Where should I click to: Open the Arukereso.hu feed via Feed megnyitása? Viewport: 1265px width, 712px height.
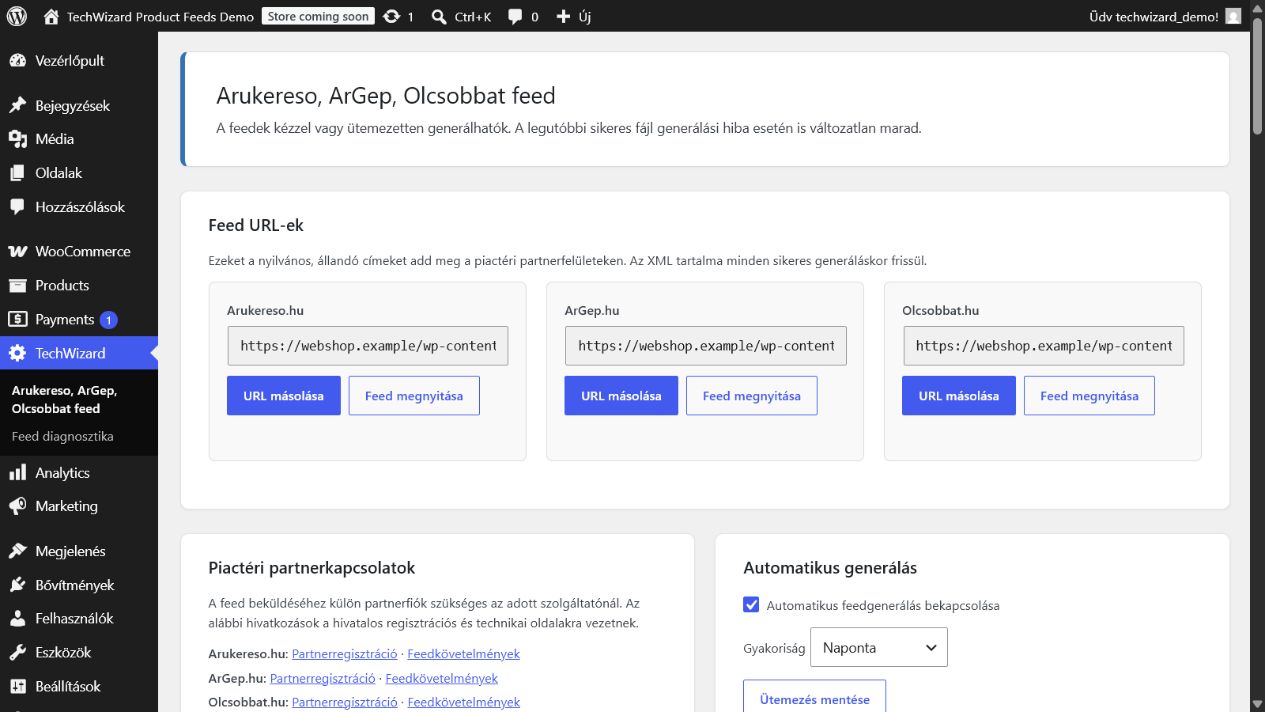414,396
